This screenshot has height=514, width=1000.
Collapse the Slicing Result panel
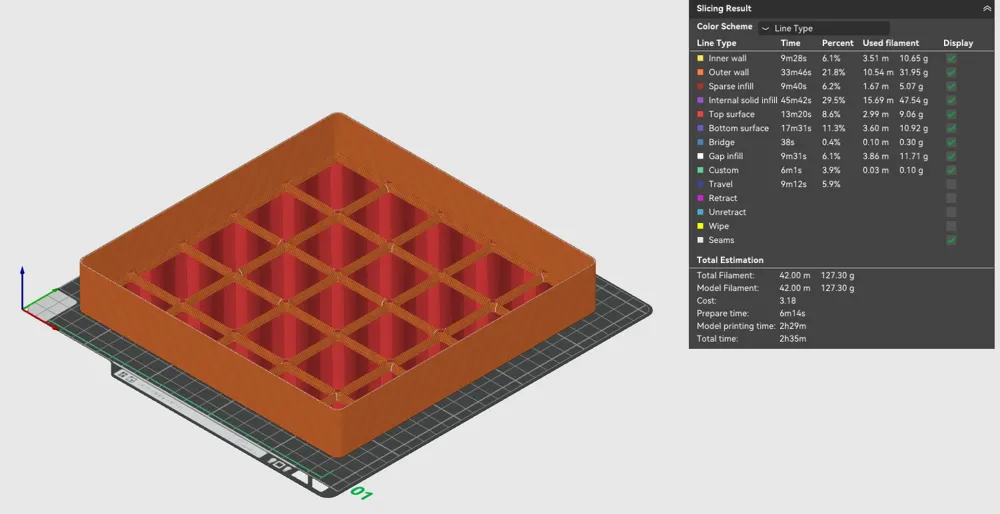pyautogui.click(x=987, y=8)
